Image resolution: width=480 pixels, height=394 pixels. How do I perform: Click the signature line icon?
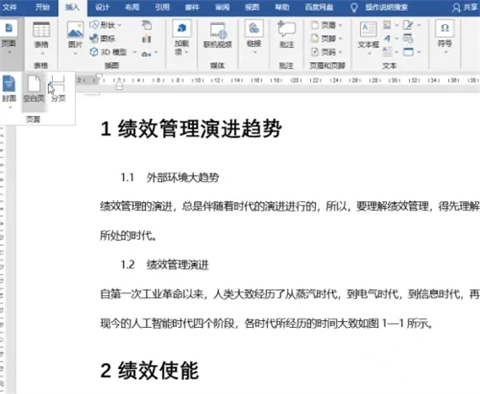[x=408, y=25]
